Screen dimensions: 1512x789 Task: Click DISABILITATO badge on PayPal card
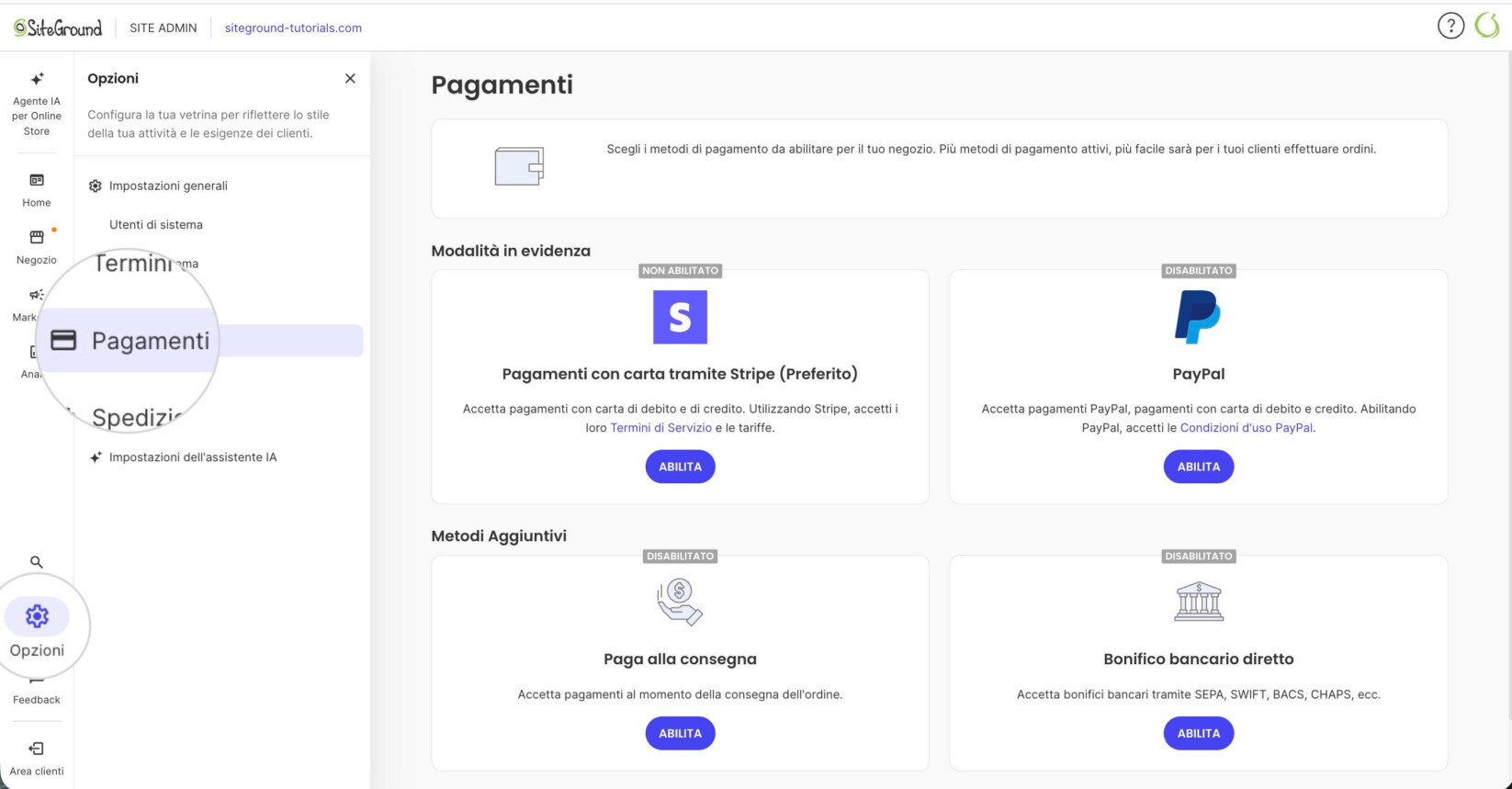(1199, 271)
